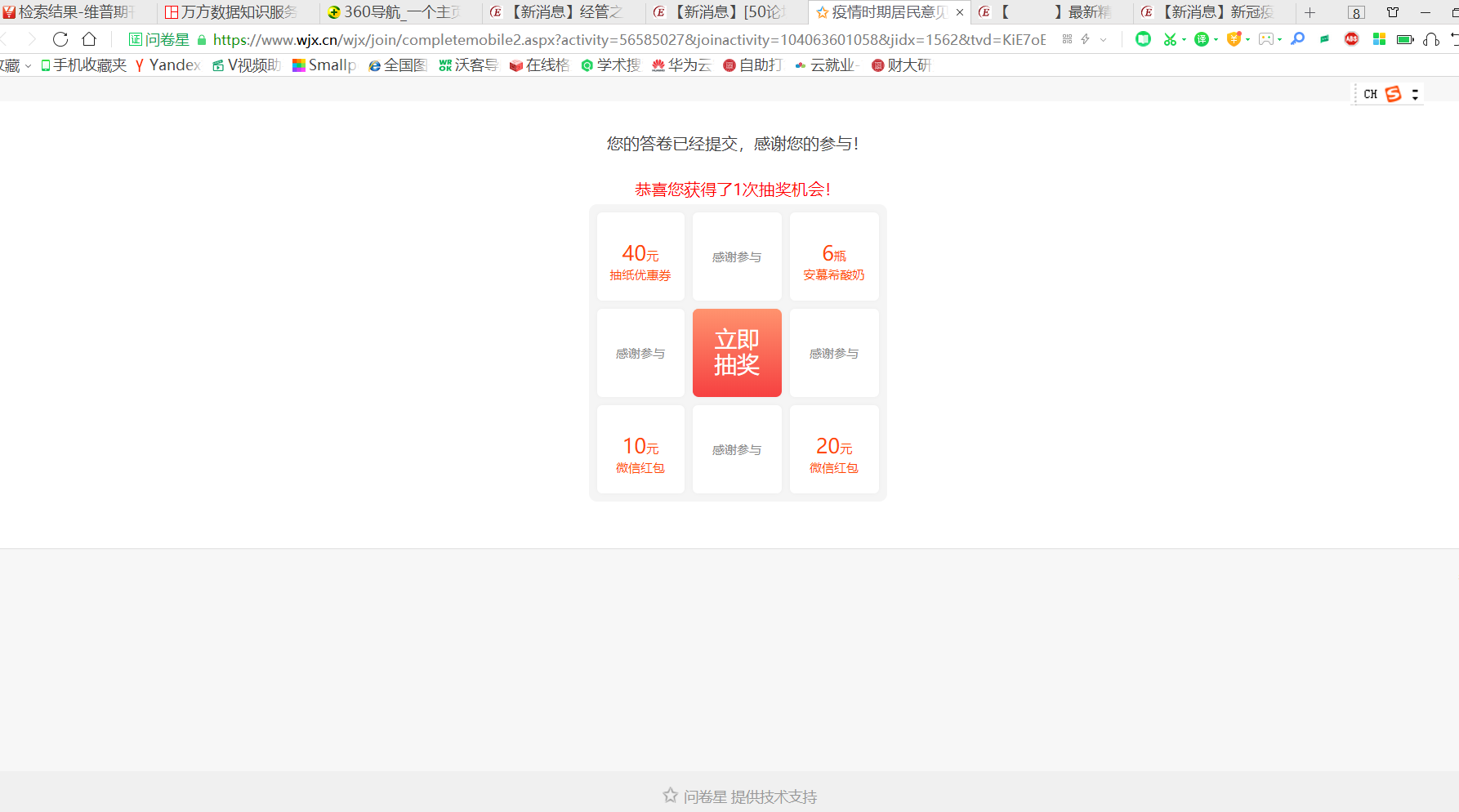Screen dimensions: 1459x812
Task: Click the green battery icon
Action: point(1405,39)
